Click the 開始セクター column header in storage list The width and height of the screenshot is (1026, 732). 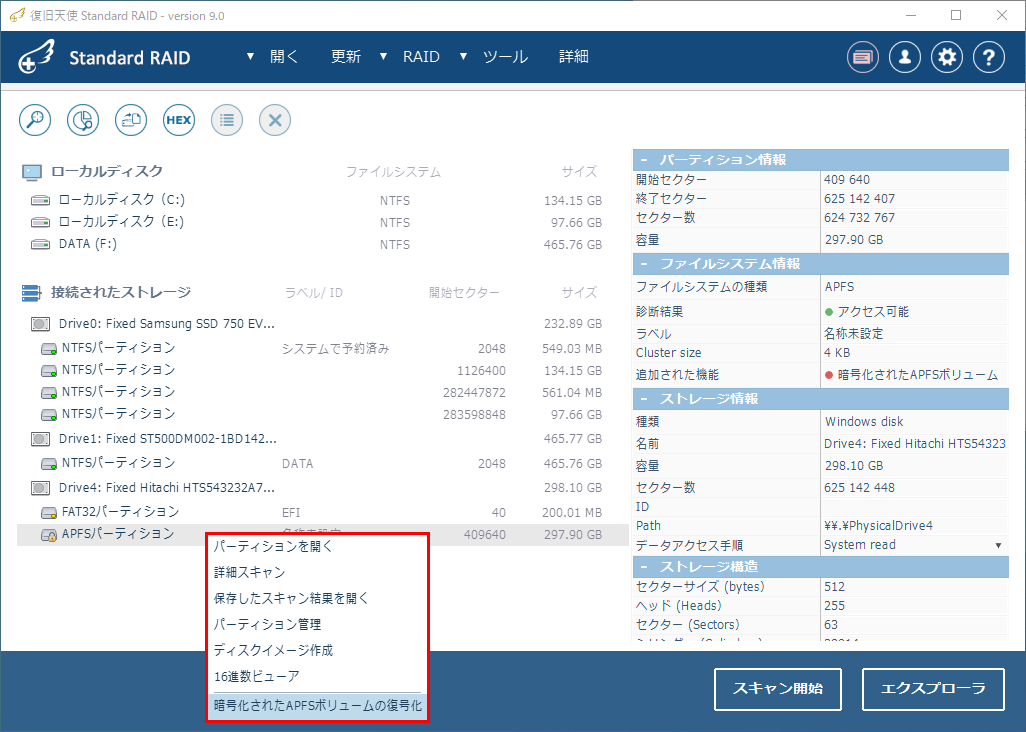[x=464, y=293]
